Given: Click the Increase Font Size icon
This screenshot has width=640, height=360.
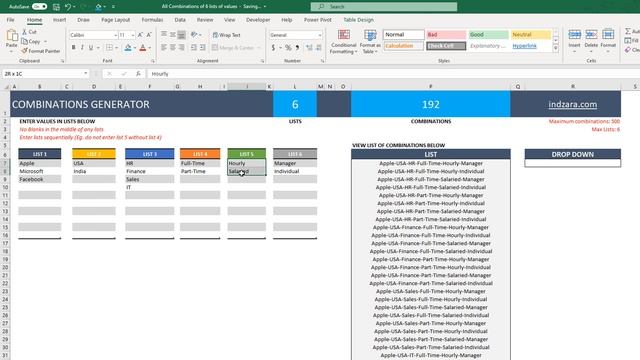Looking at the screenshot, I should coord(140,35).
